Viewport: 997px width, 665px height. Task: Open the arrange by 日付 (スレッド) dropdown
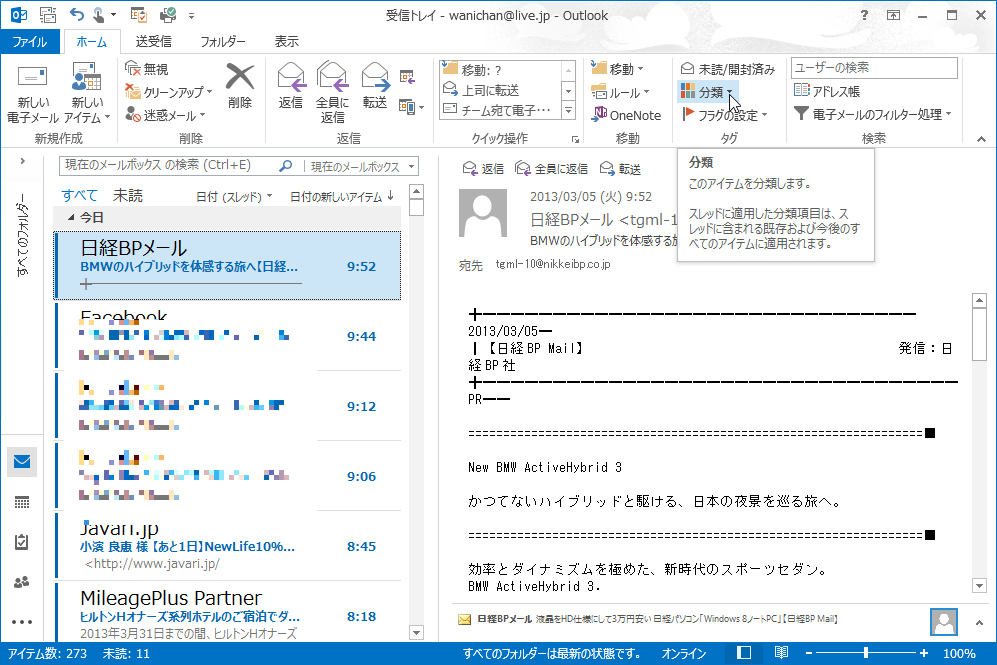coord(233,197)
